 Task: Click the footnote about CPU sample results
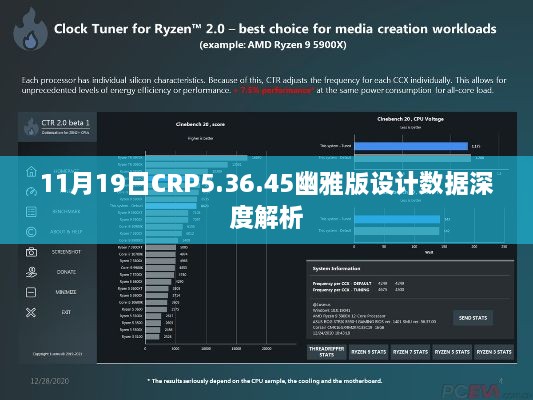pyautogui.click(x=265, y=381)
